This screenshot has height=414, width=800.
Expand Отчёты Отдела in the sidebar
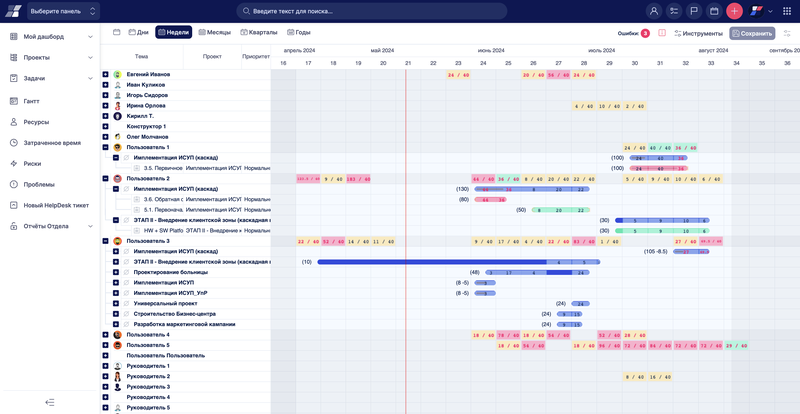pyautogui.click(x=90, y=226)
